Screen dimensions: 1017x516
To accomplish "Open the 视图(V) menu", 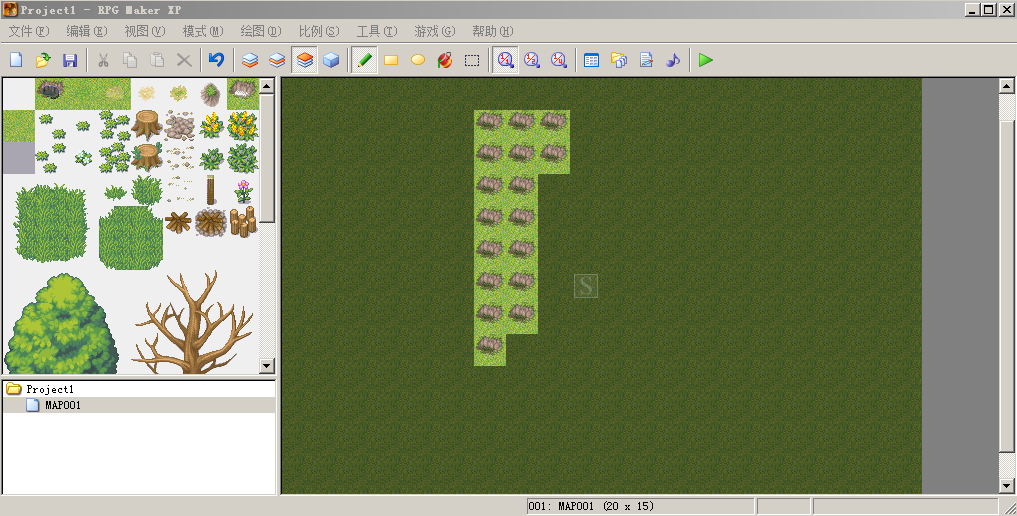I will click(x=145, y=31).
